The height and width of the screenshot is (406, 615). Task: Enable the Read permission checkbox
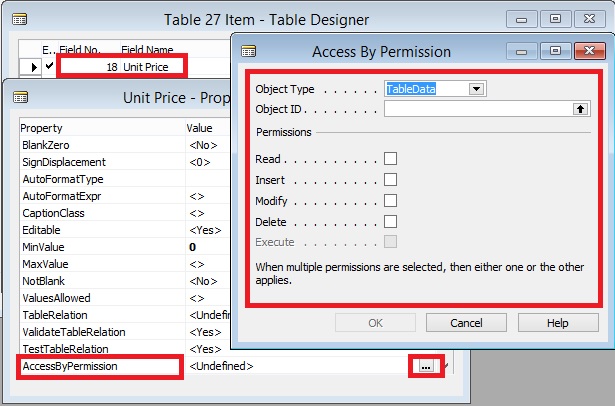(391, 158)
